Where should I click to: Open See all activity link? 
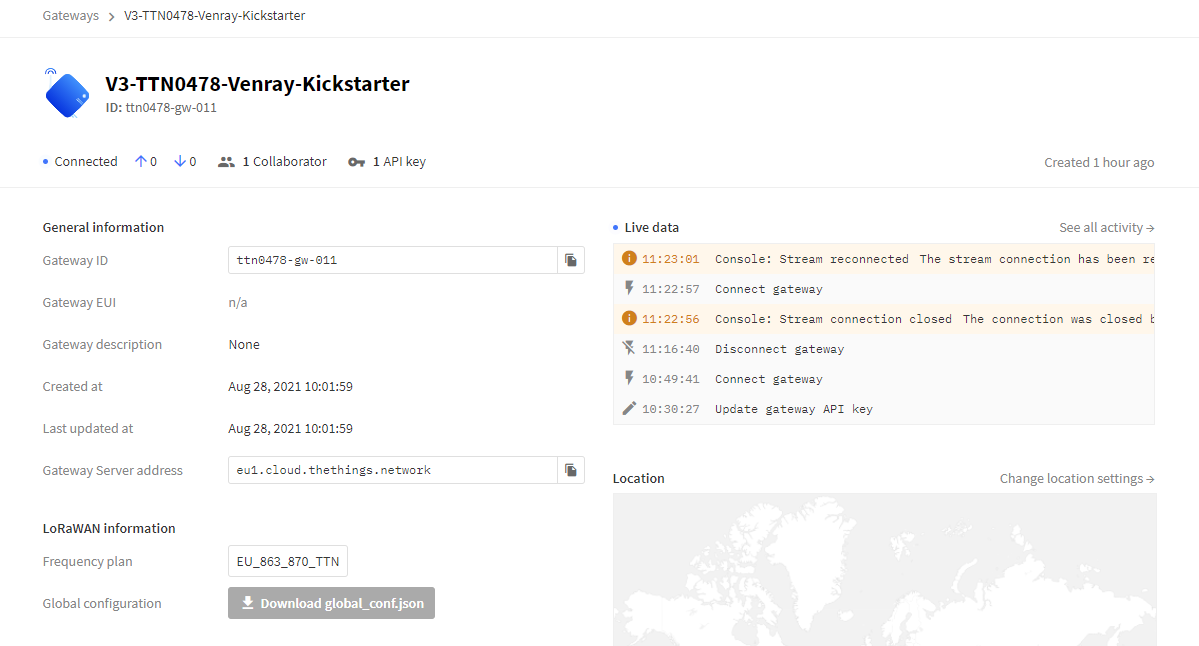(1106, 228)
